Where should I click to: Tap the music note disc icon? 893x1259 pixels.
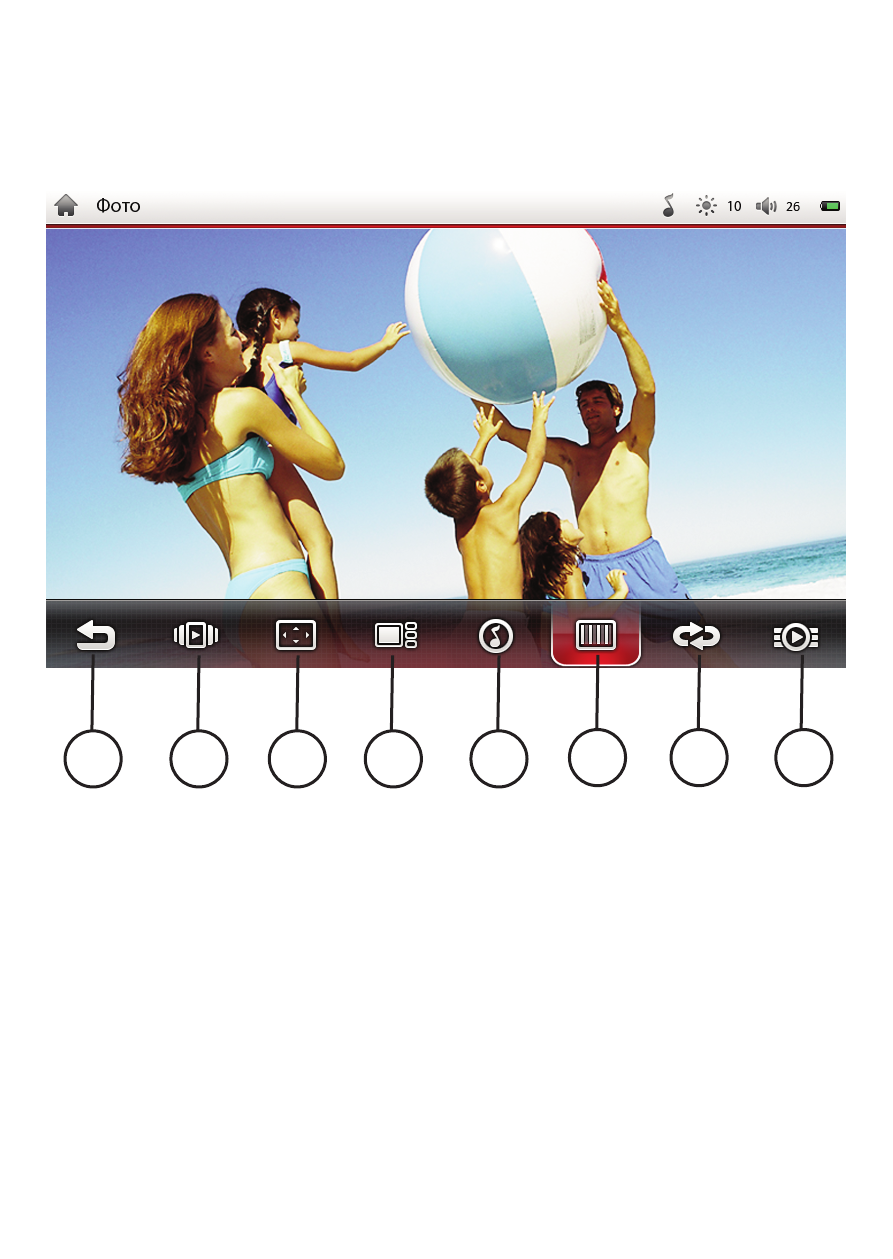496,636
